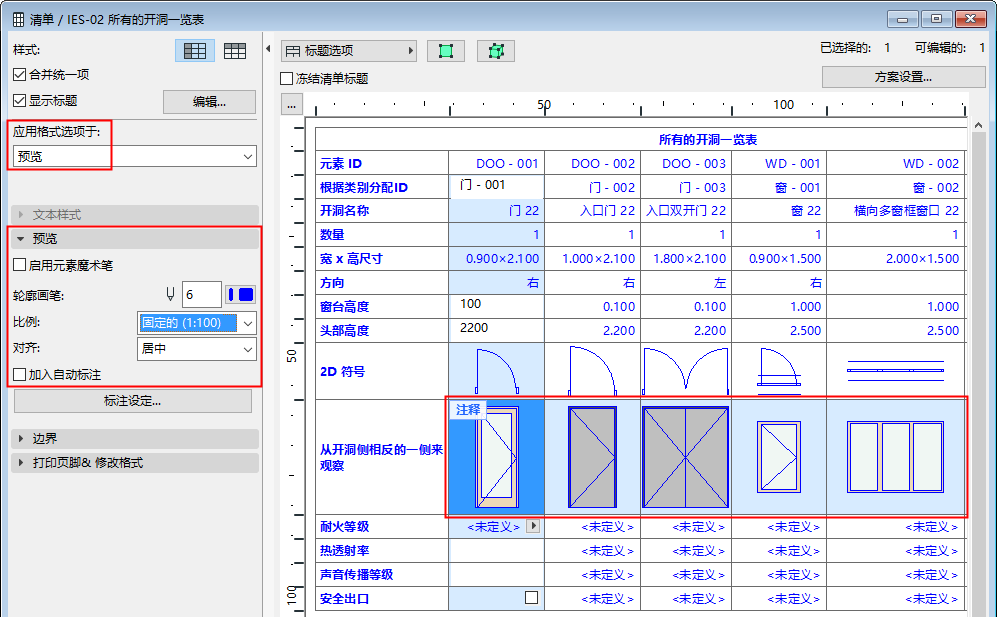Click the head height field 2200

coord(496,329)
